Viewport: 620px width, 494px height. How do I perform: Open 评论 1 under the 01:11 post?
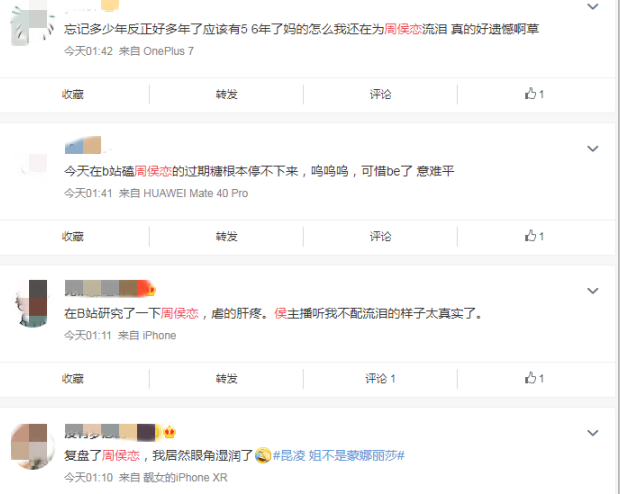point(380,379)
